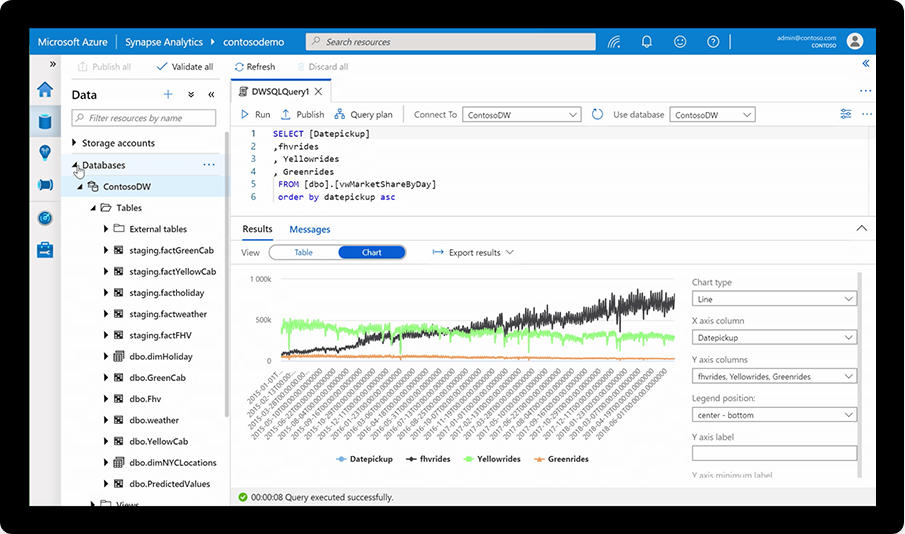905x534 pixels.
Task: Open the user account avatar
Action: (x=855, y=41)
